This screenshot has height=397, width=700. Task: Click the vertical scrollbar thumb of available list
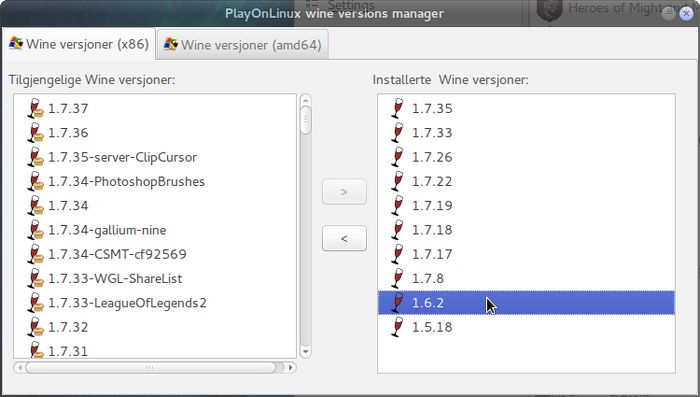pyautogui.click(x=305, y=120)
